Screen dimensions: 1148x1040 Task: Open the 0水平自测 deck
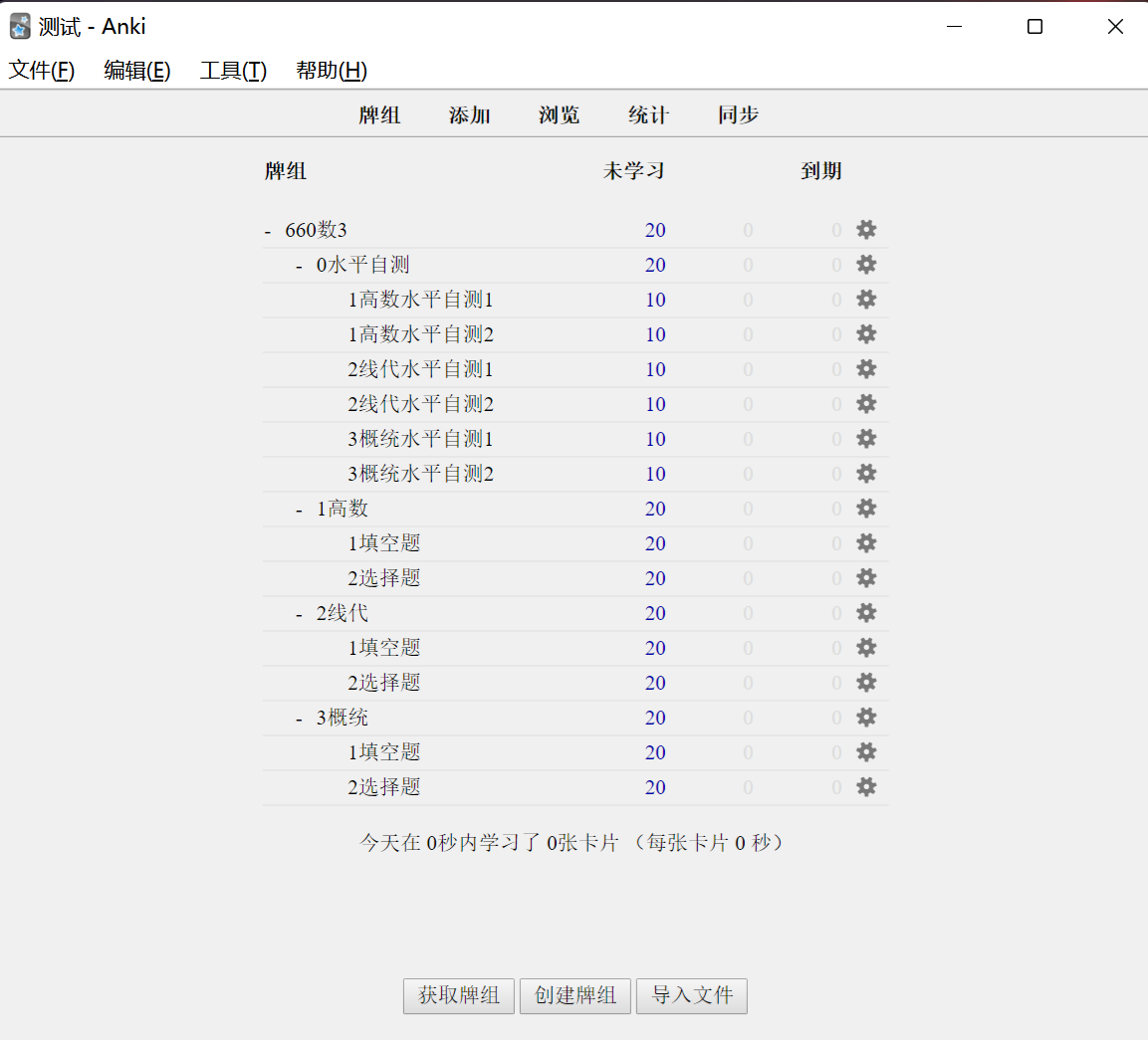tap(362, 264)
